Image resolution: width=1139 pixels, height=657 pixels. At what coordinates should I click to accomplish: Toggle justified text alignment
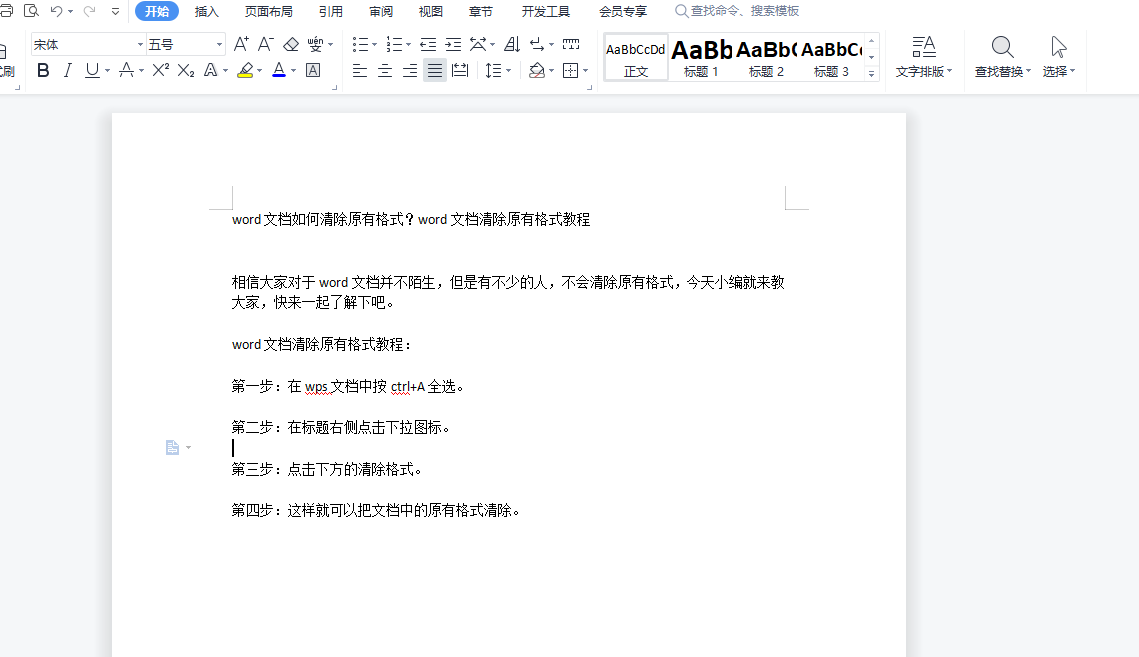[435, 70]
